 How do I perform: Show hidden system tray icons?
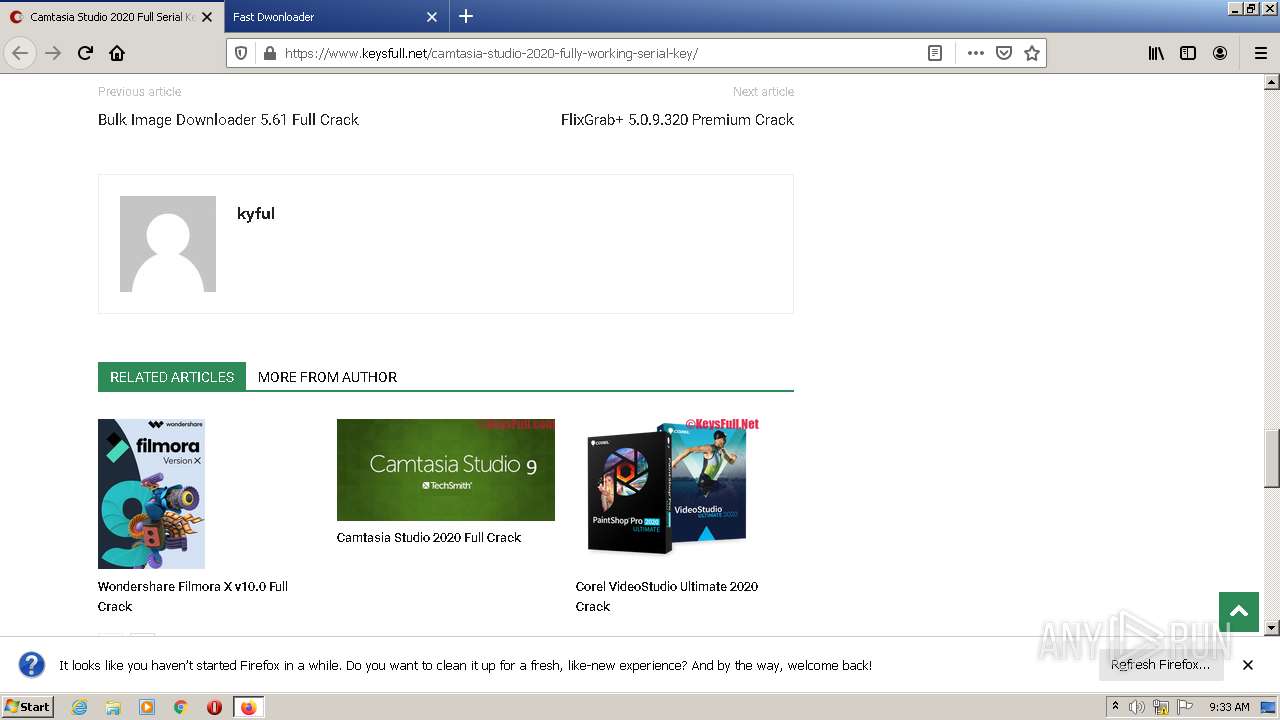click(1115, 707)
